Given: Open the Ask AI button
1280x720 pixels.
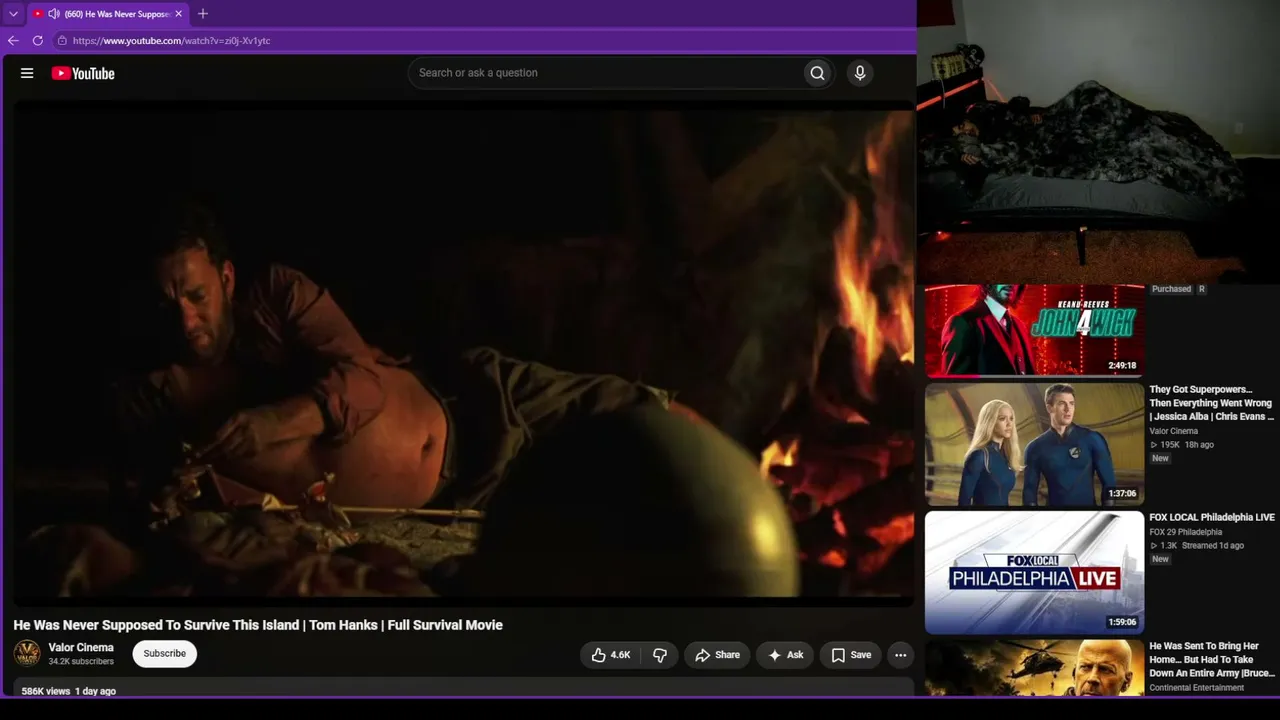Looking at the screenshot, I should point(785,655).
